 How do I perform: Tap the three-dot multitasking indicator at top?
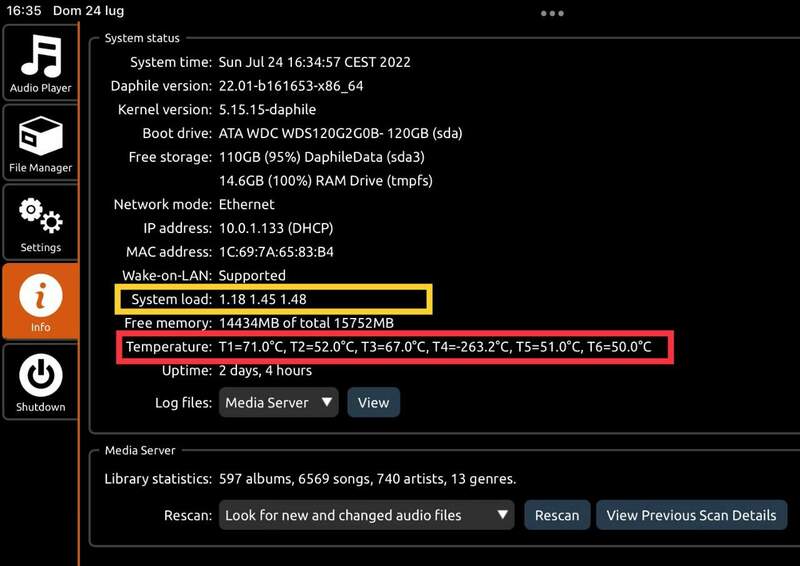click(552, 13)
